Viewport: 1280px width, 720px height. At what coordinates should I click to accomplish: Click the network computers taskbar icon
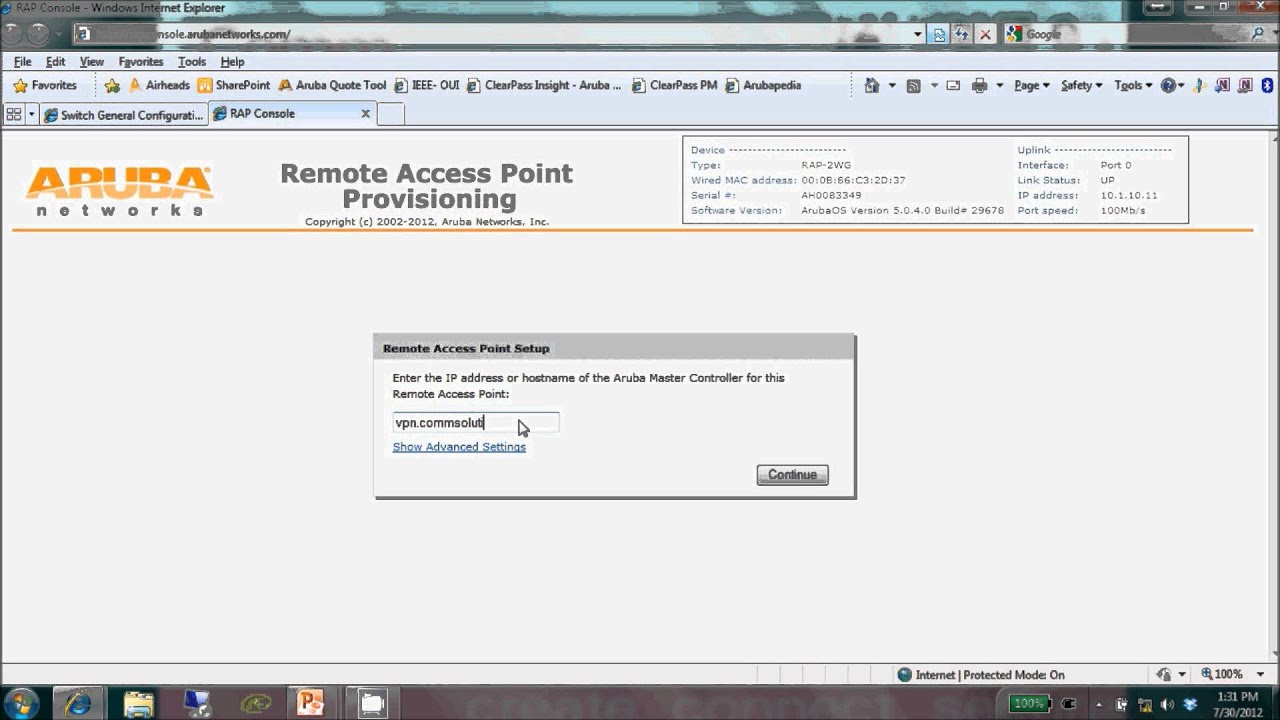199,703
